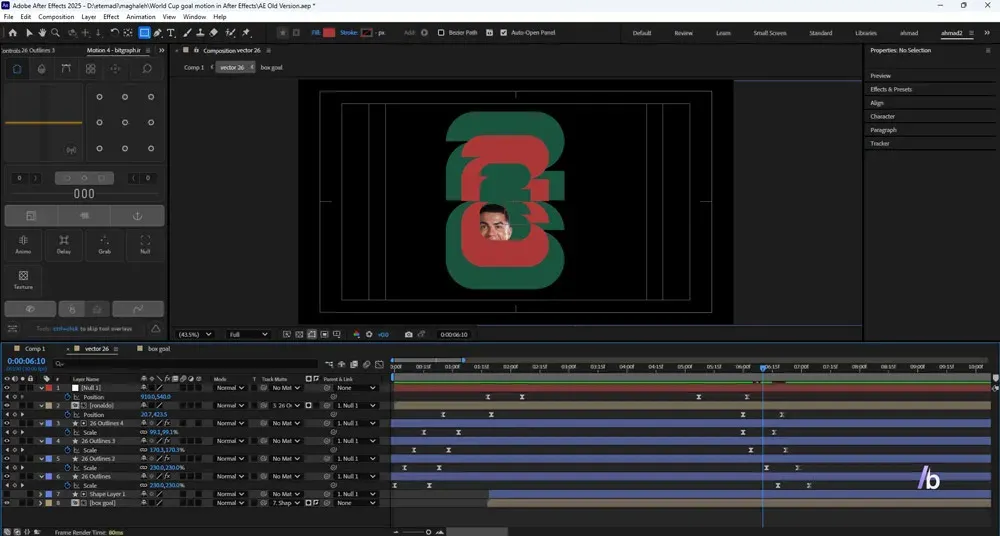Image resolution: width=1000 pixels, height=536 pixels.
Task: Select the Motion 4 - bitgraph.ir panel tab
Action: 114,50
